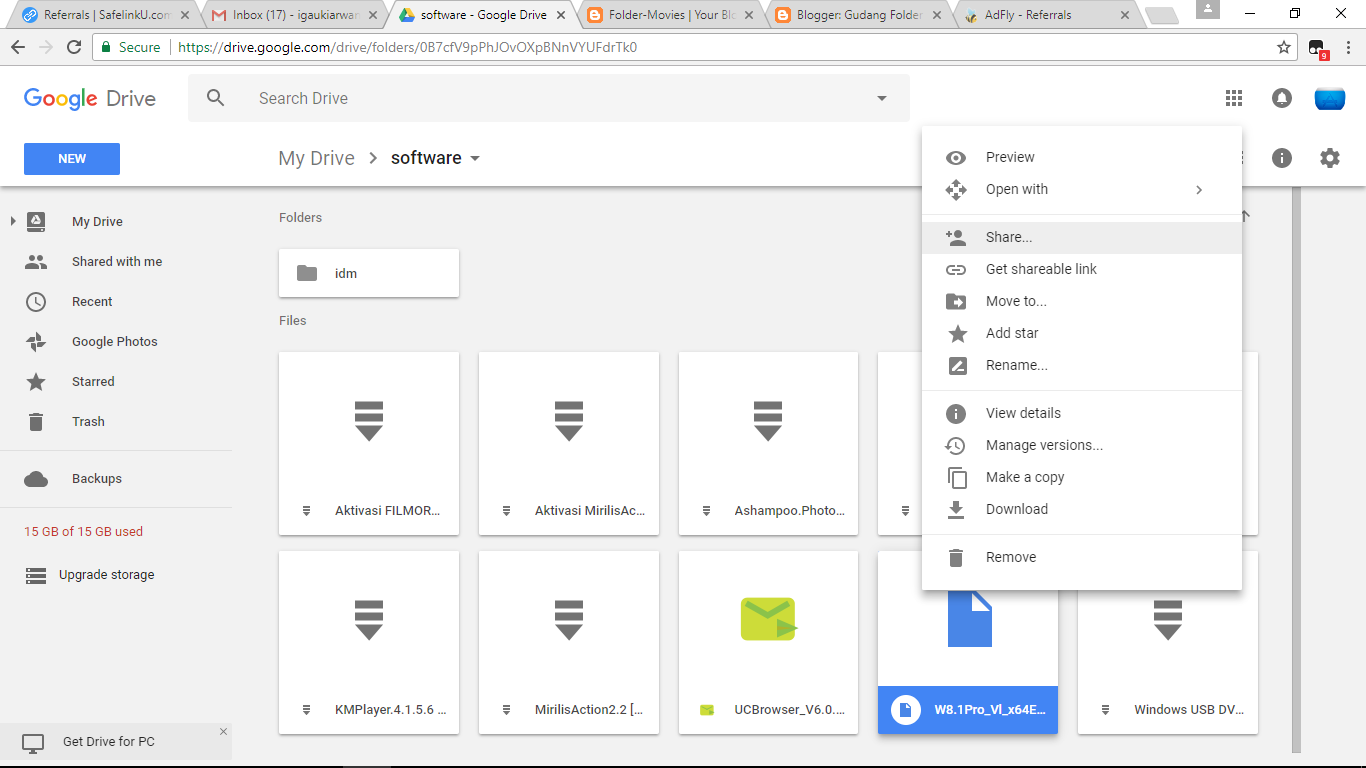Click the sort direction arrow above the files
This screenshot has width=1366, height=768.
(1245, 216)
